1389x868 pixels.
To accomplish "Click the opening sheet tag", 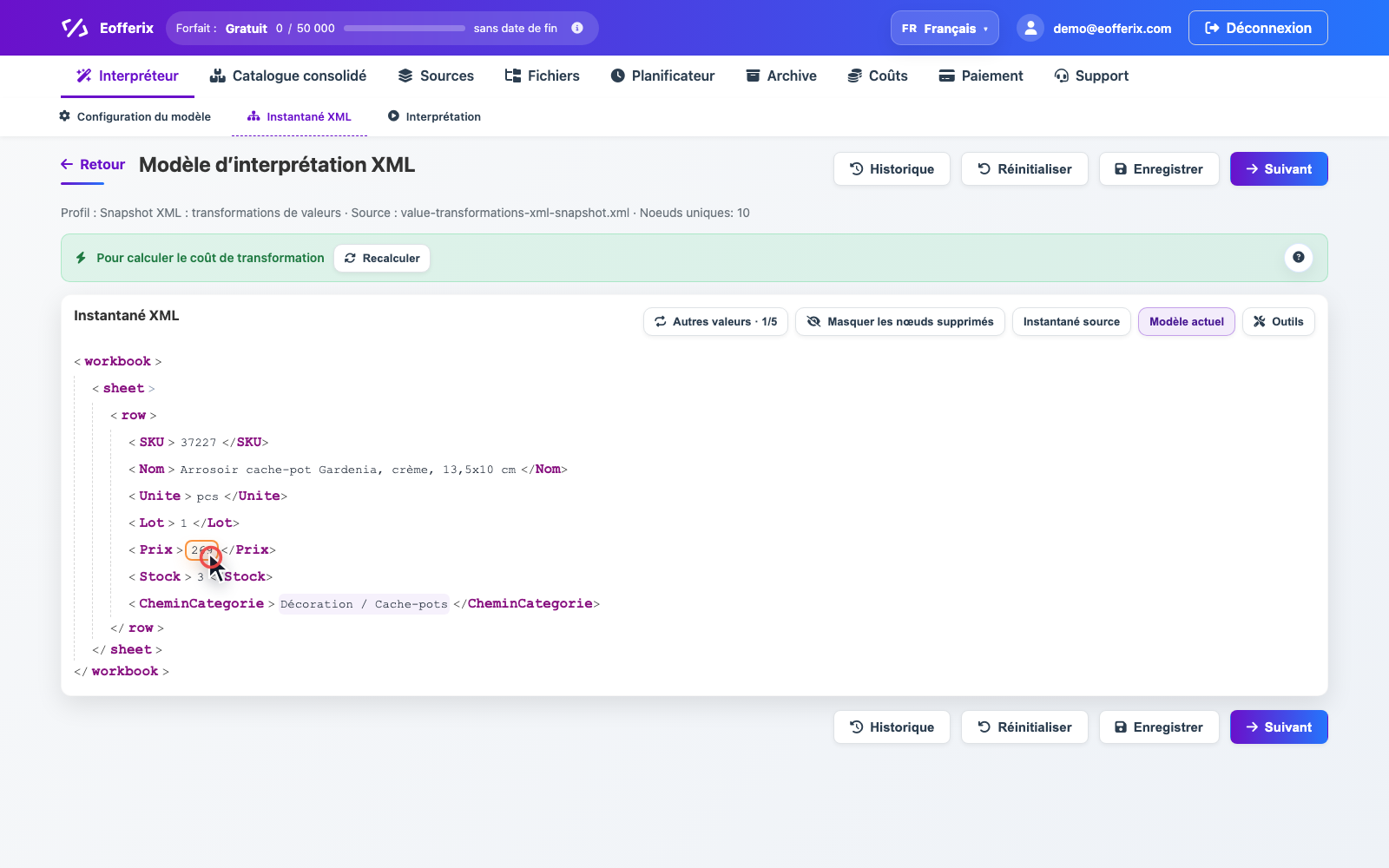I will point(123,388).
